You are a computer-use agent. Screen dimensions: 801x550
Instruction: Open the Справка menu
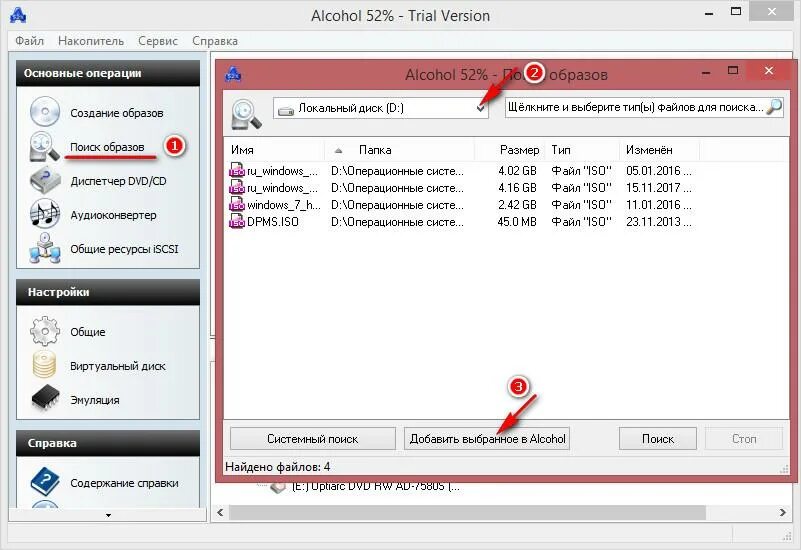pos(215,41)
